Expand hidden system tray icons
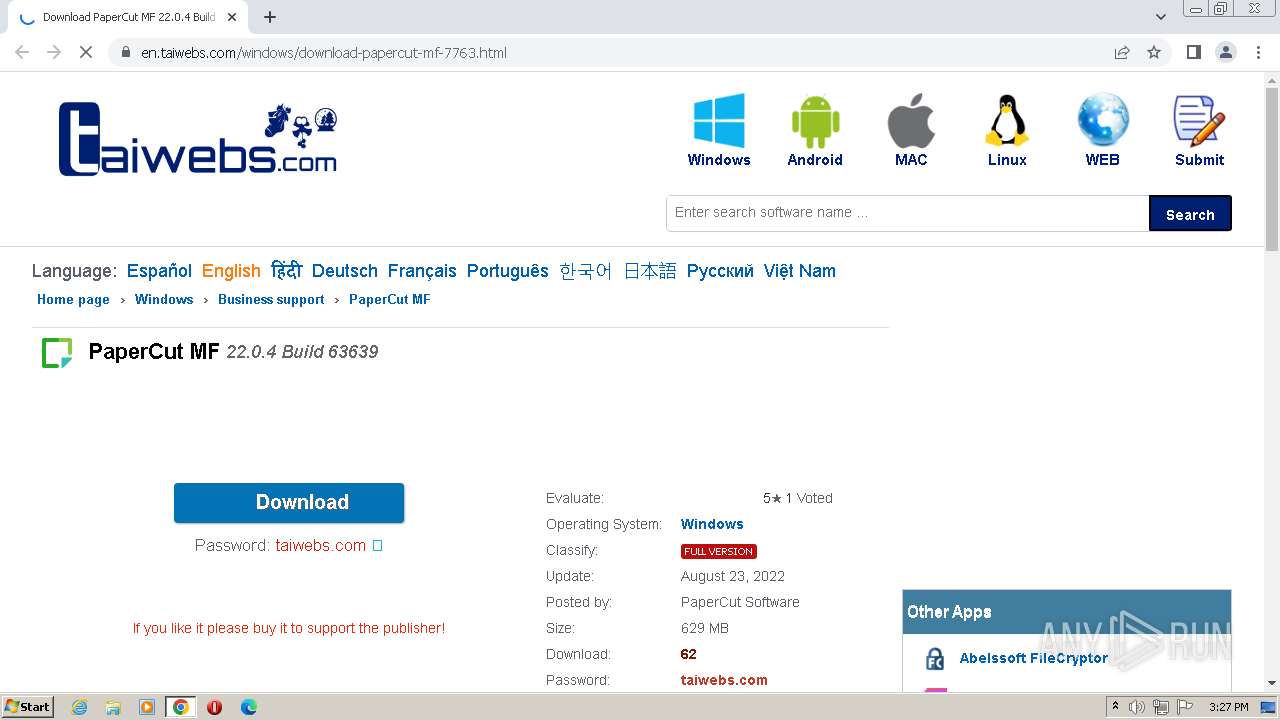The width and height of the screenshot is (1280, 720). coord(1115,707)
